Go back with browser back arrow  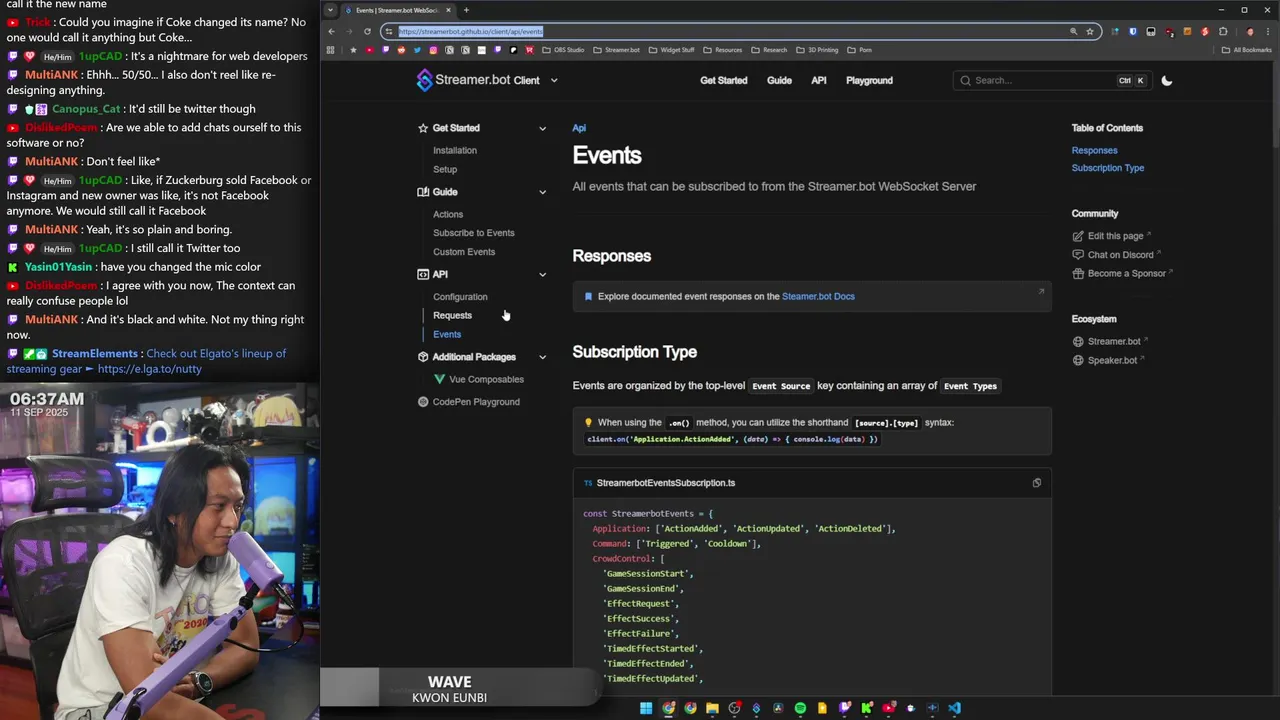331,31
